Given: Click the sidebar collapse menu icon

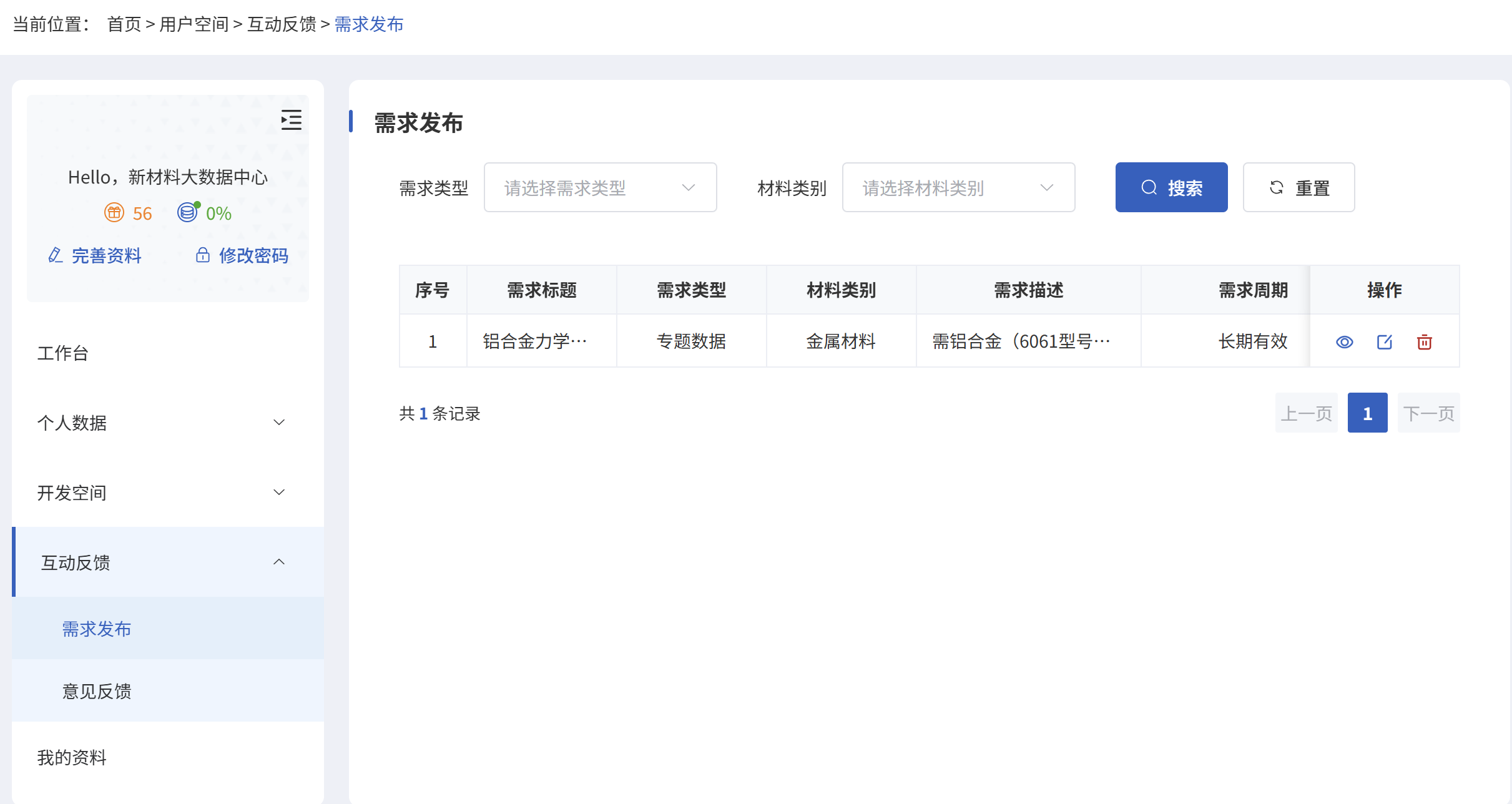Looking at the screenshot, I should 291,120.
